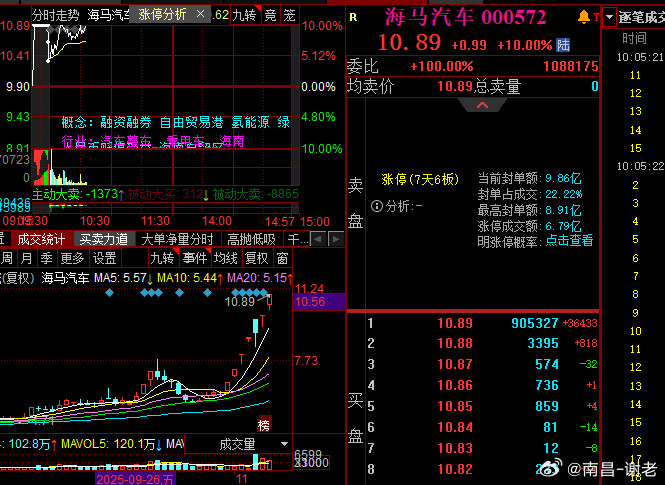This screenshot has width=665, height=485.
Task: Select the 周 weekly period button
Action: pyautogui.click(x=7, y=258)
